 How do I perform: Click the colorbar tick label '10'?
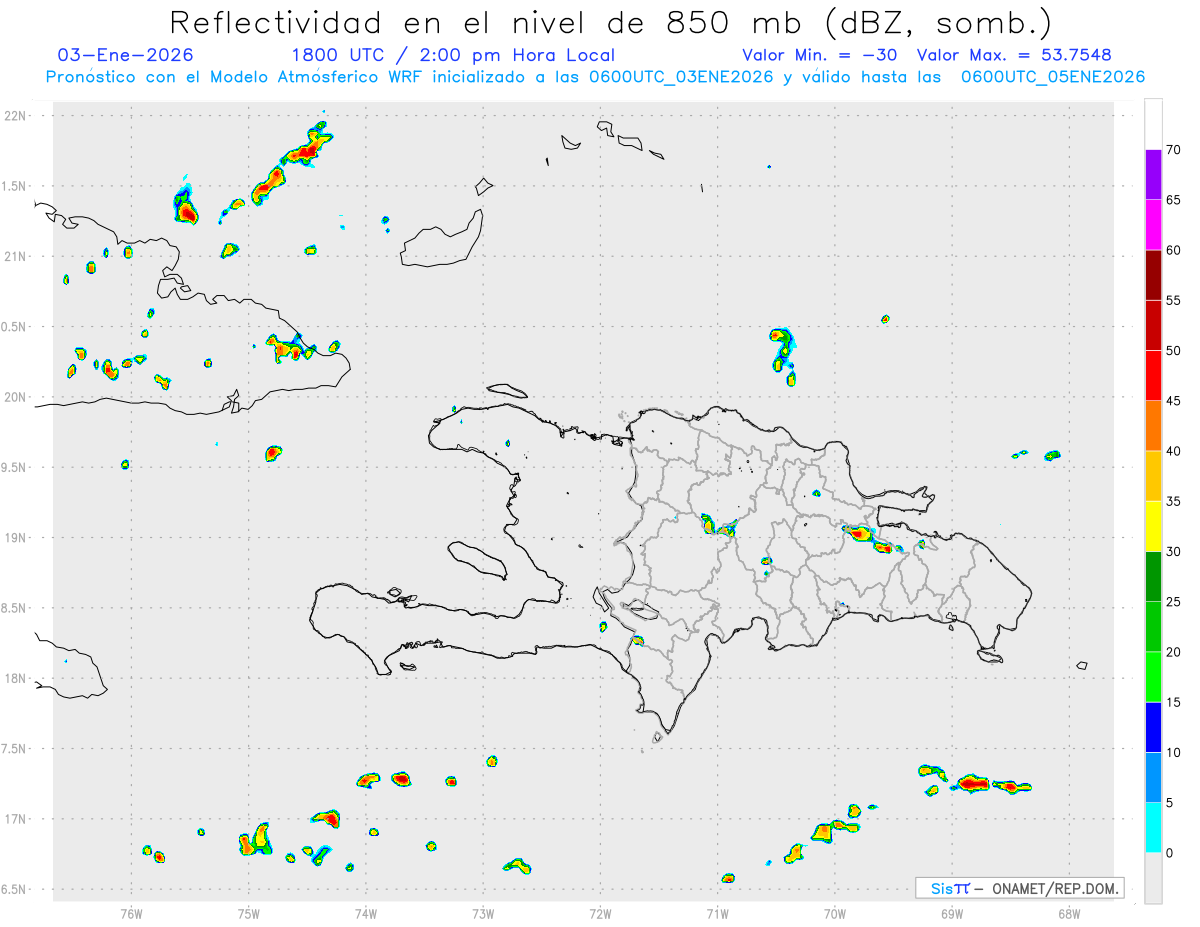(x=1173, y=753)
